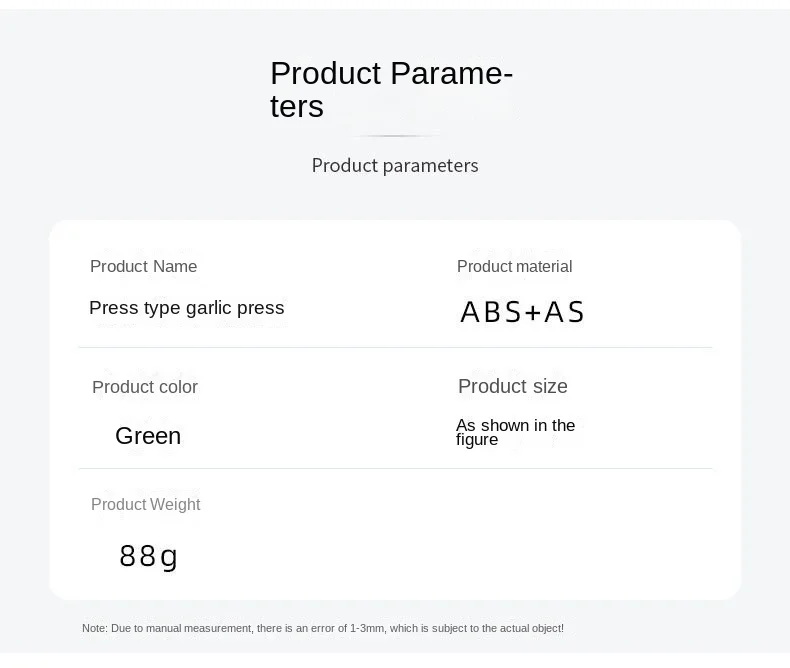This screenshot has height=668, width=790.
Task: Select the "88g" weight value
Action: click(148, 556)
